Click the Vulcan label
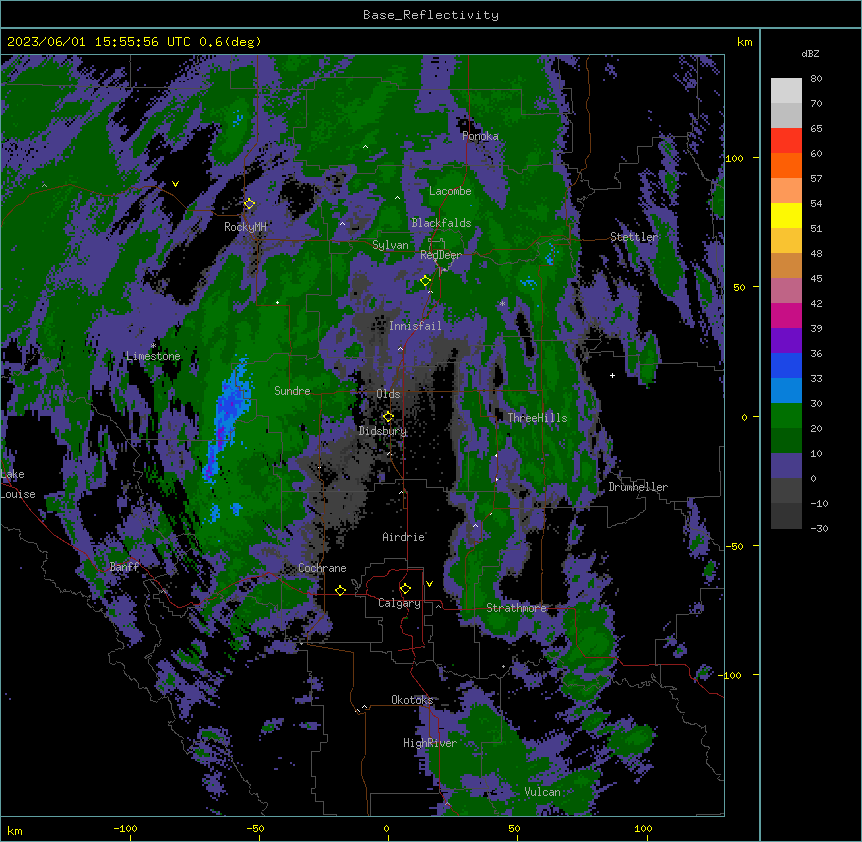 coord(542,792)
